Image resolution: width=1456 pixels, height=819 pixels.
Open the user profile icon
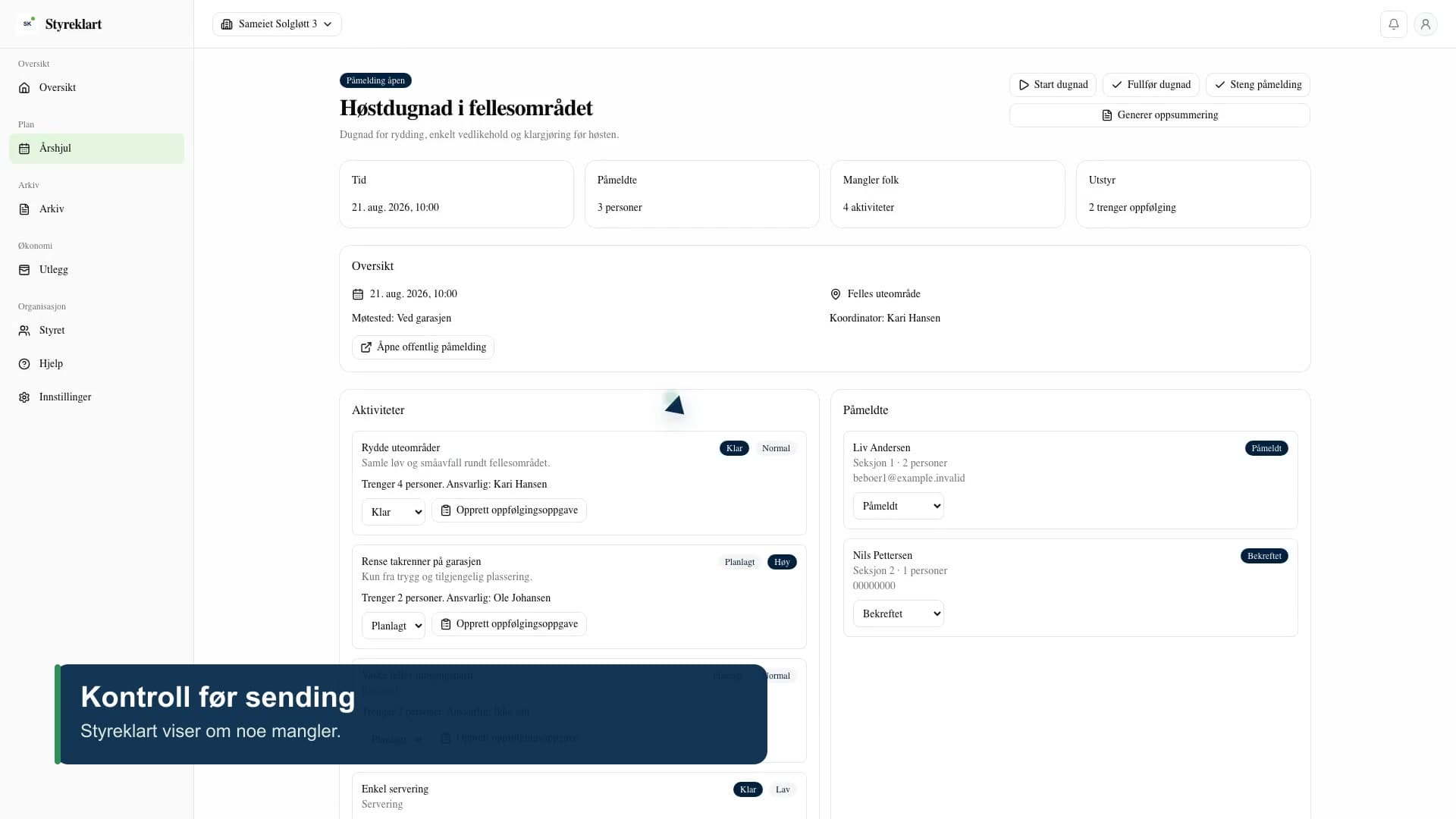(1425, 24)
